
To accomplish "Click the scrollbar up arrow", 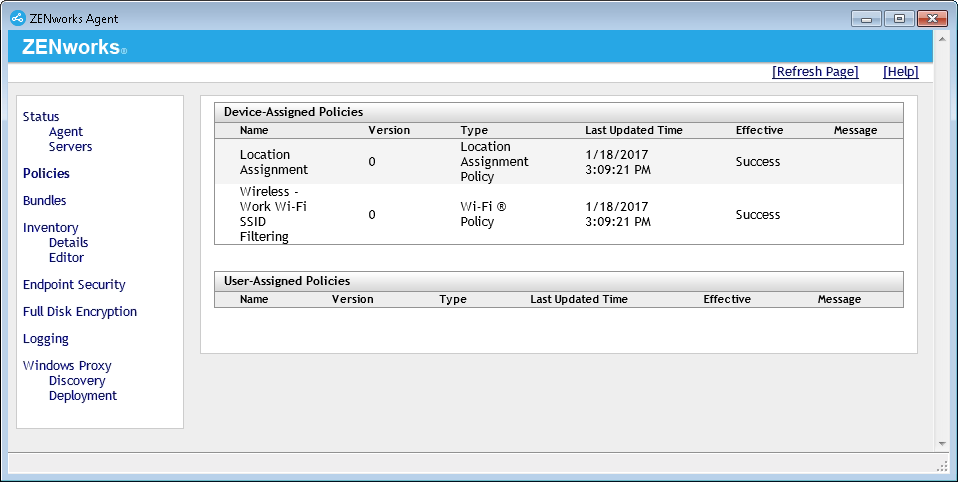I will [x=942, y=38].
